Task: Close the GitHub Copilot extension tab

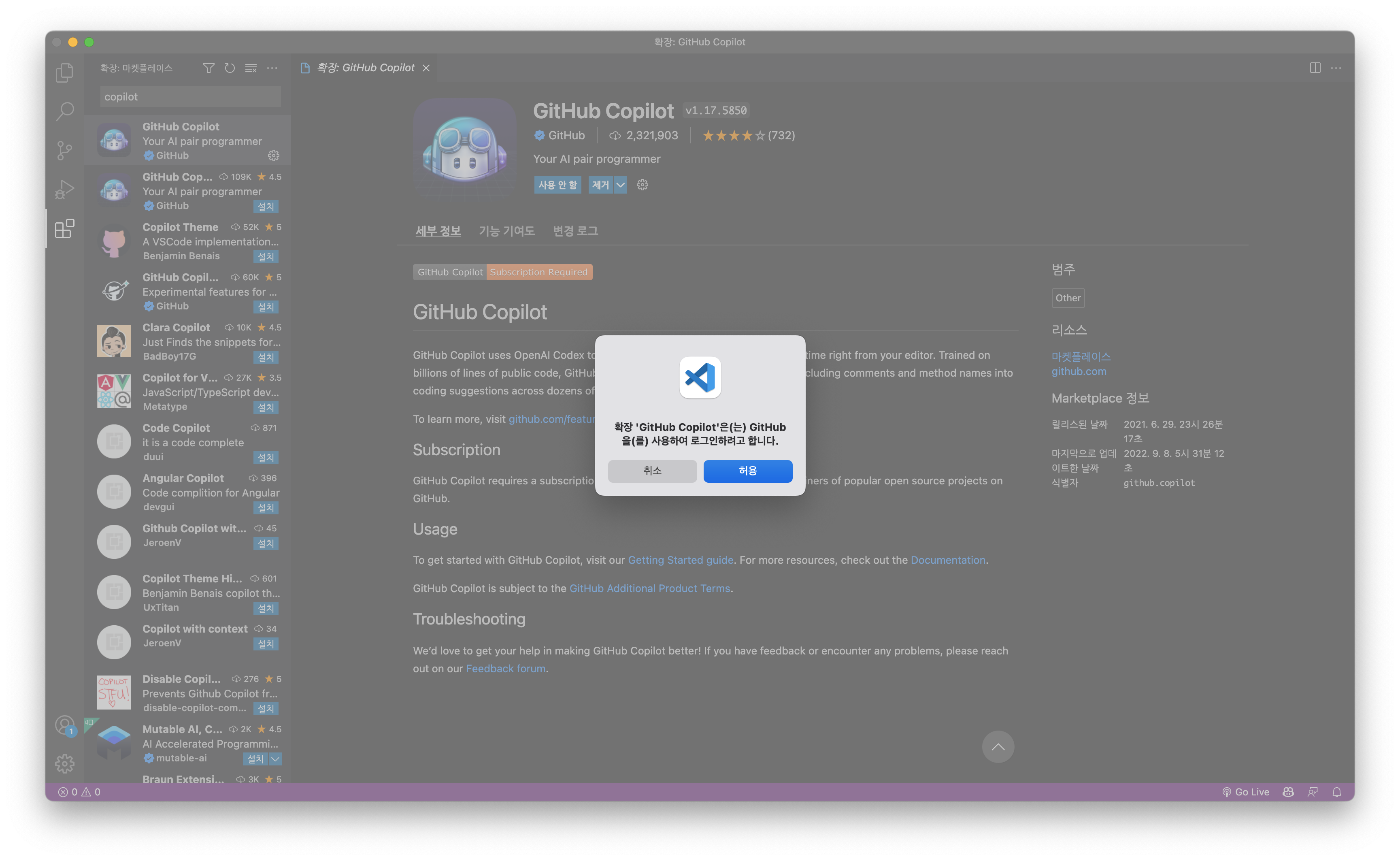Action: coord(426,68)
